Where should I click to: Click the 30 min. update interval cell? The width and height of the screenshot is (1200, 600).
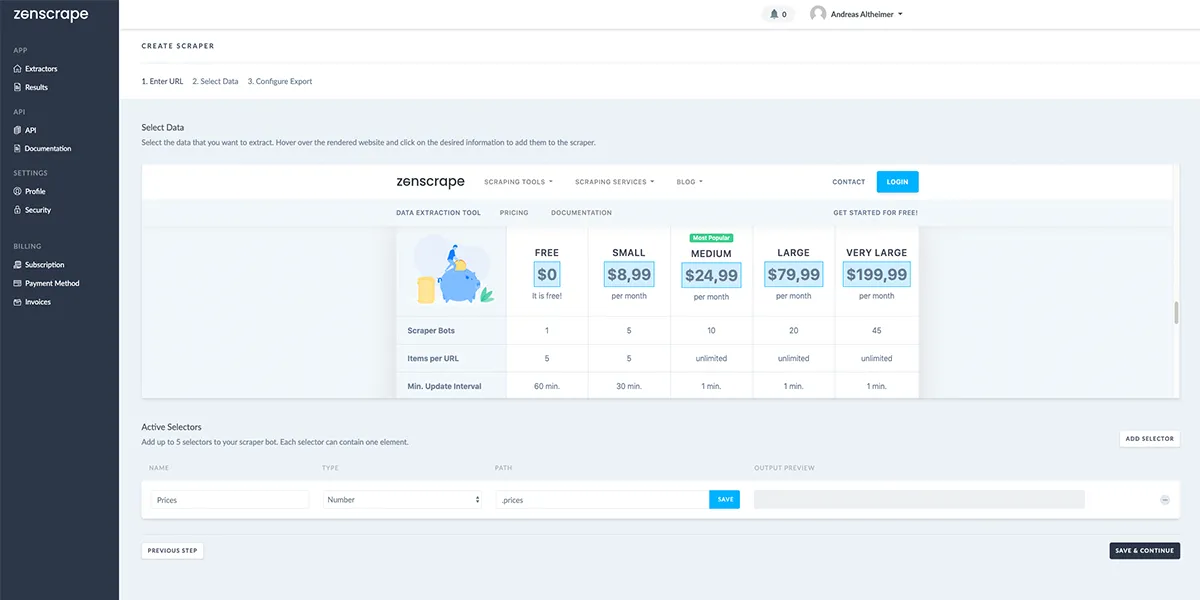click(629, 386)
